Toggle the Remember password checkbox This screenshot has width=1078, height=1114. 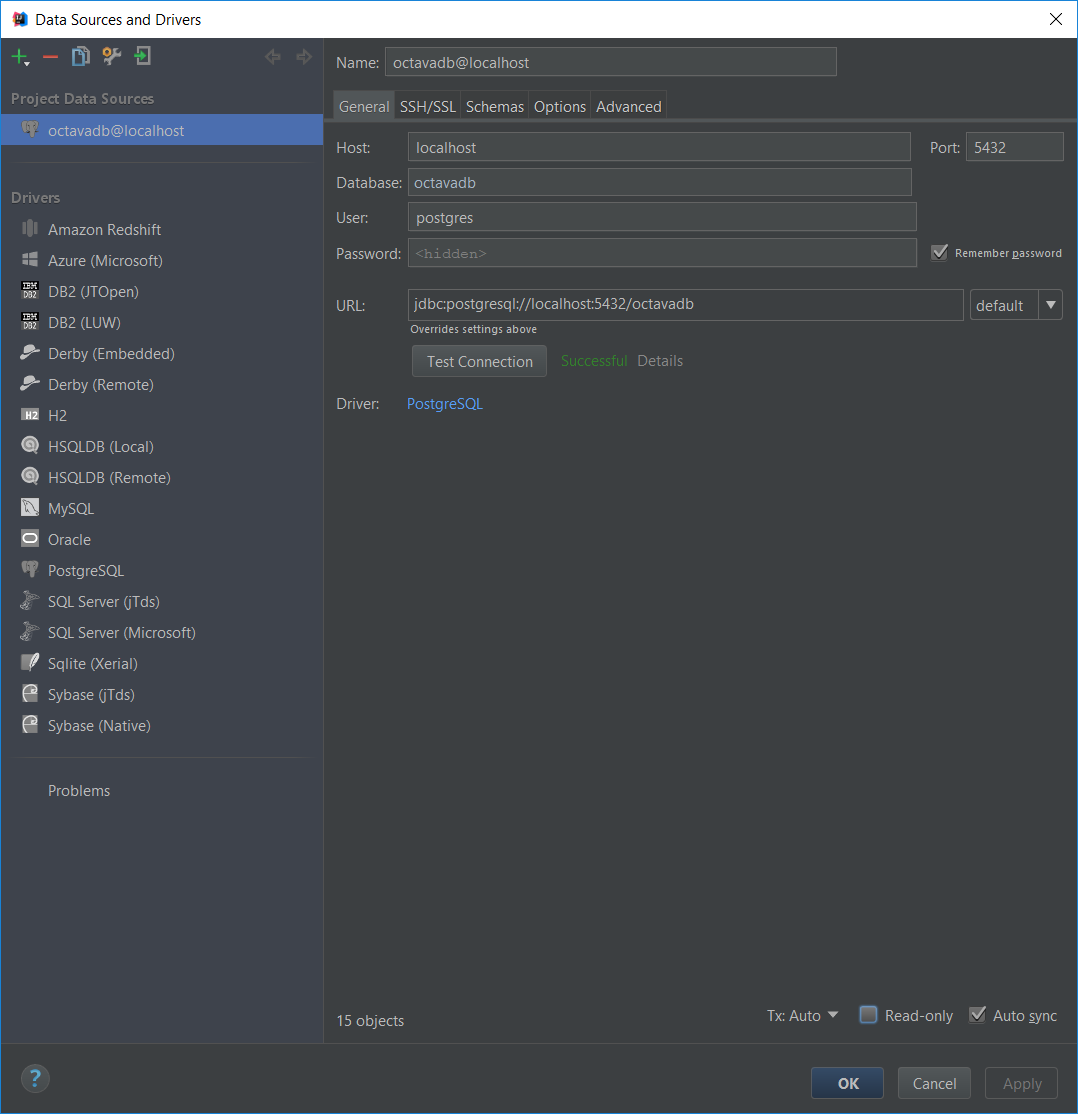pos(939,252)
